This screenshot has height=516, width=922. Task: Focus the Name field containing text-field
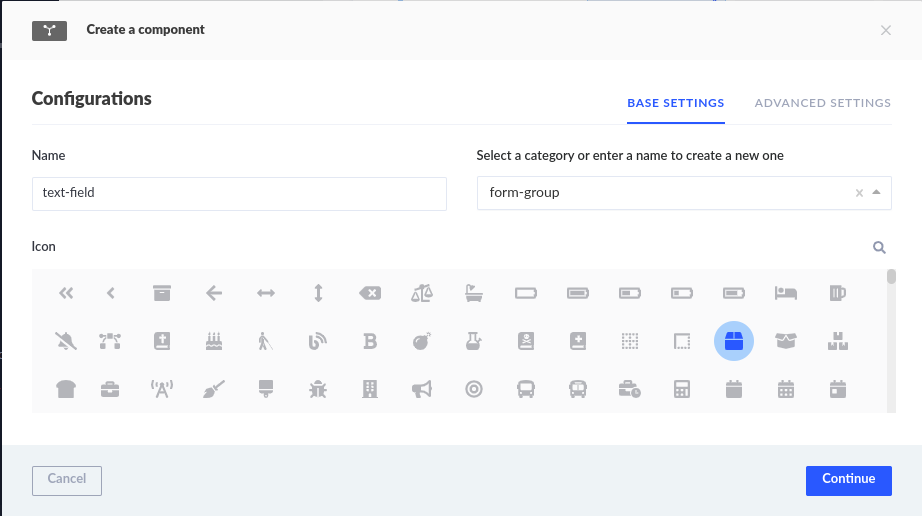pyautogui.click(x=239, y=193)
